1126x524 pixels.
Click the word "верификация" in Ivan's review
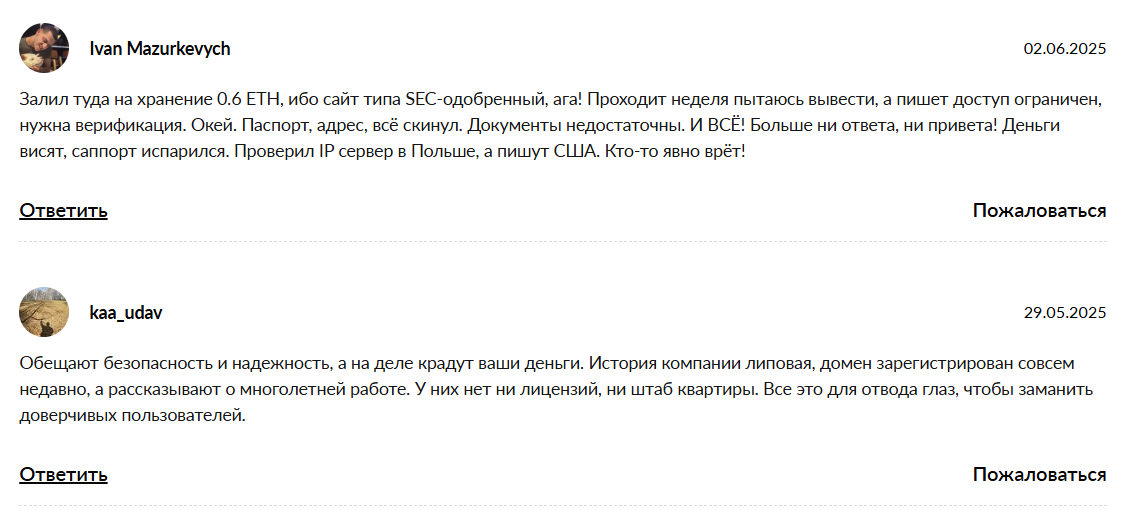coord(112,128)
